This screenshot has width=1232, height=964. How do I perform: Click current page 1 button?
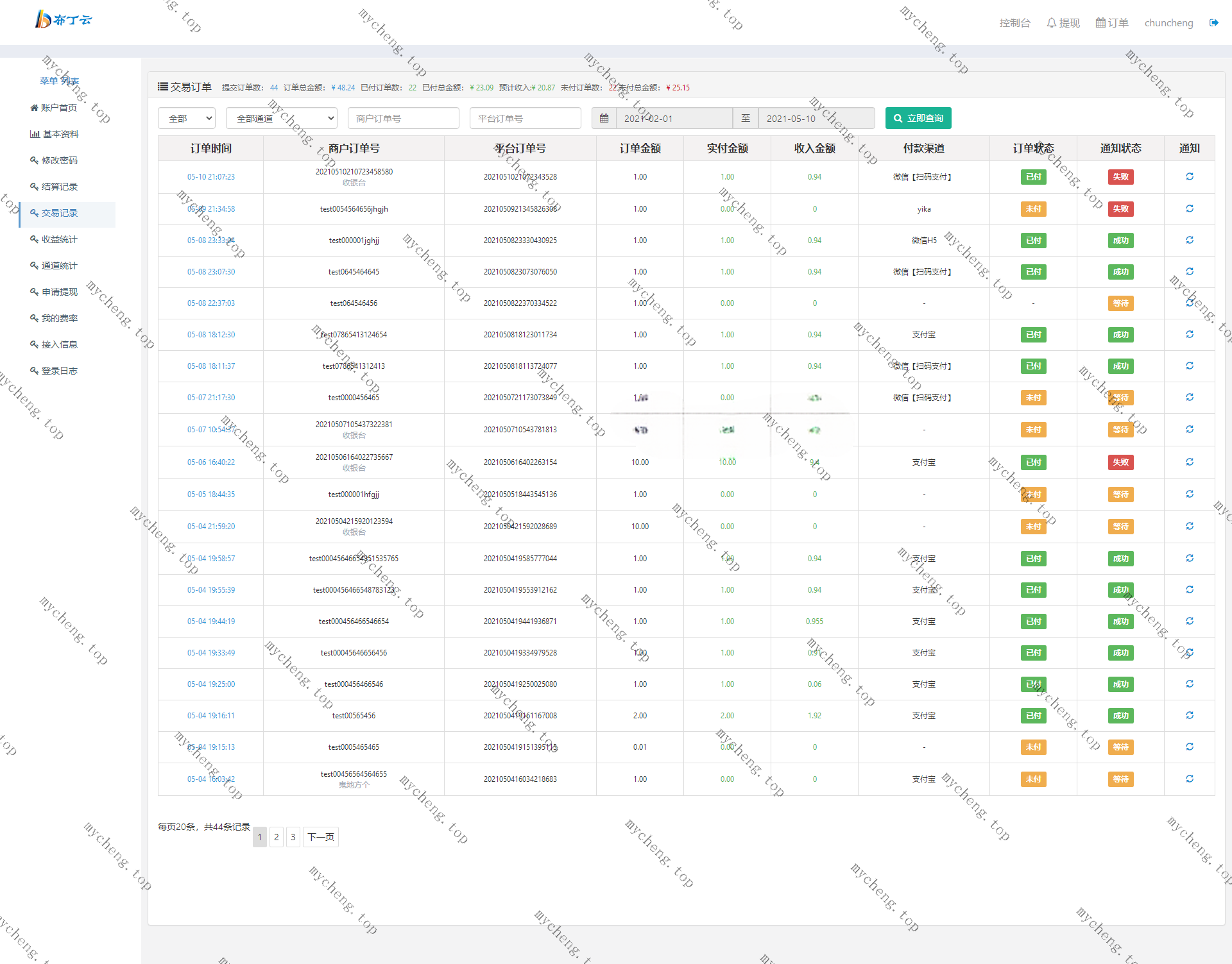click(260, 836)
